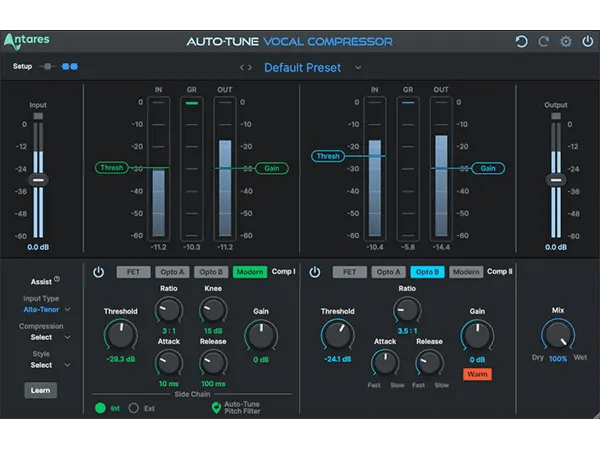Toggle Comp I power button
Viewport: 600px width, 450px height.
98,272
